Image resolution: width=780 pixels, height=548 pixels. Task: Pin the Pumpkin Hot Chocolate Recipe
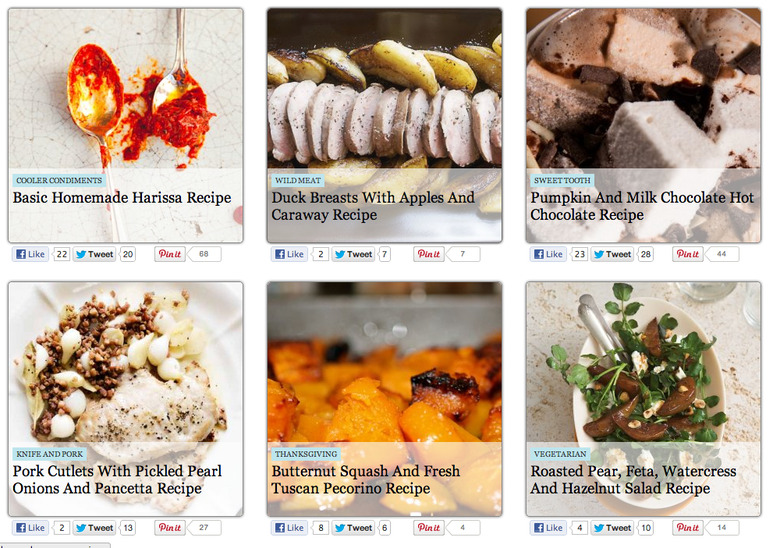tap(687, 254)
